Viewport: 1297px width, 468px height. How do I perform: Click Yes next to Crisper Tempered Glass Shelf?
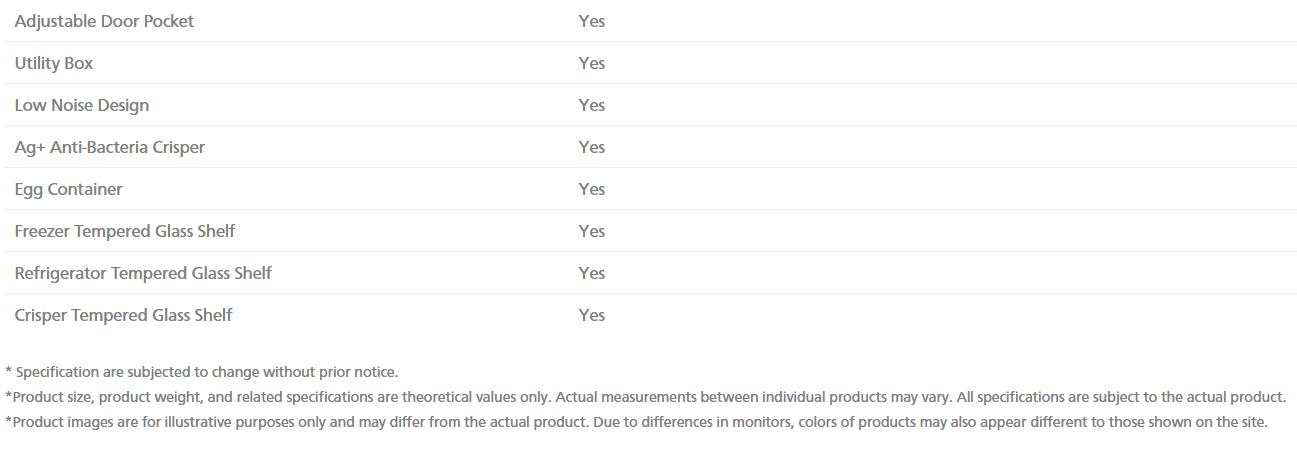coord(592,315)
